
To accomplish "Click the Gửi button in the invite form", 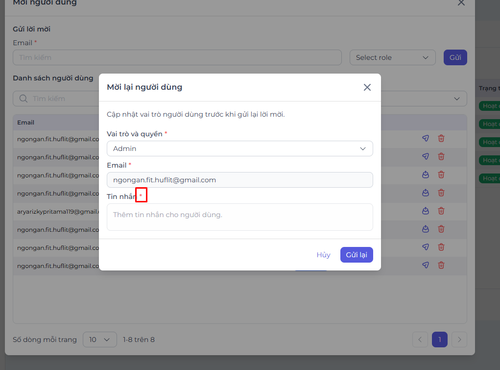I will click(x=455, y=58).
